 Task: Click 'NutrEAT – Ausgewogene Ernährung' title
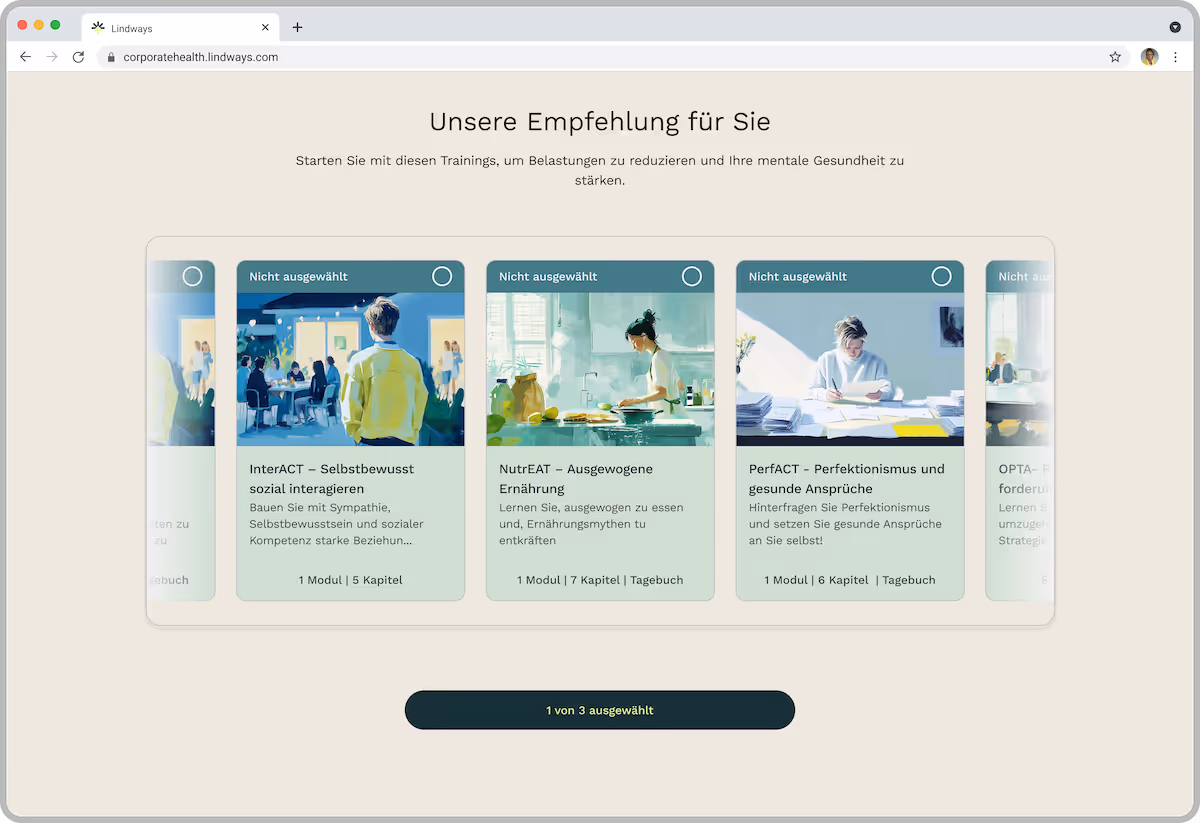point(576,478)
